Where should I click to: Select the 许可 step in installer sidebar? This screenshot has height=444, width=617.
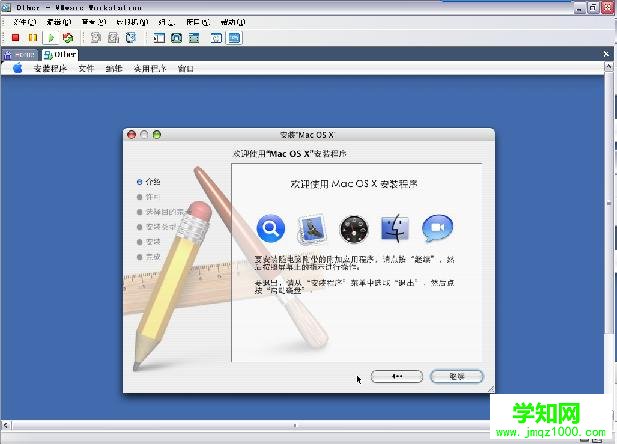click(x=148, y=197)
